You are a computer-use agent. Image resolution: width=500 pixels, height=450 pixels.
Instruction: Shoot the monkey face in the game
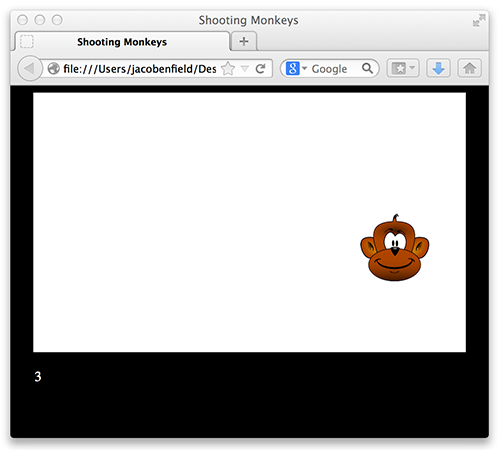pyautogui.click(x=395, y=248)
